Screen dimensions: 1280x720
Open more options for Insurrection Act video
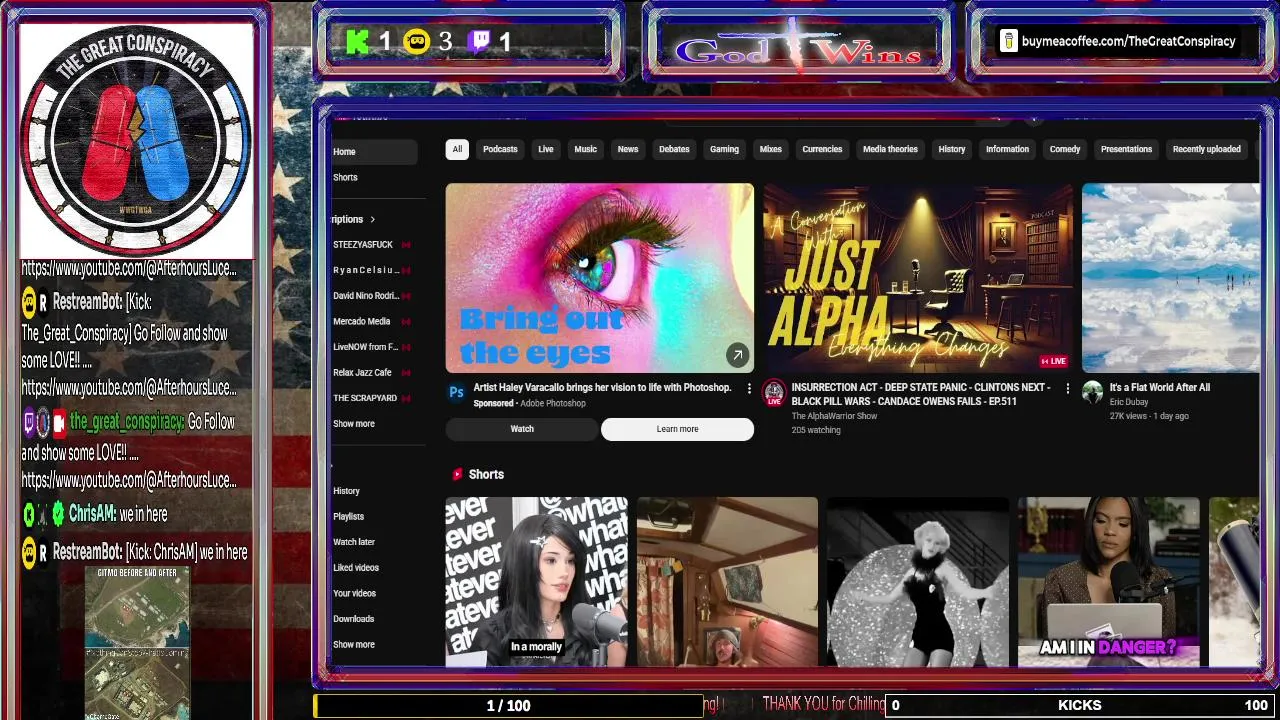[x=1067, y=388]
